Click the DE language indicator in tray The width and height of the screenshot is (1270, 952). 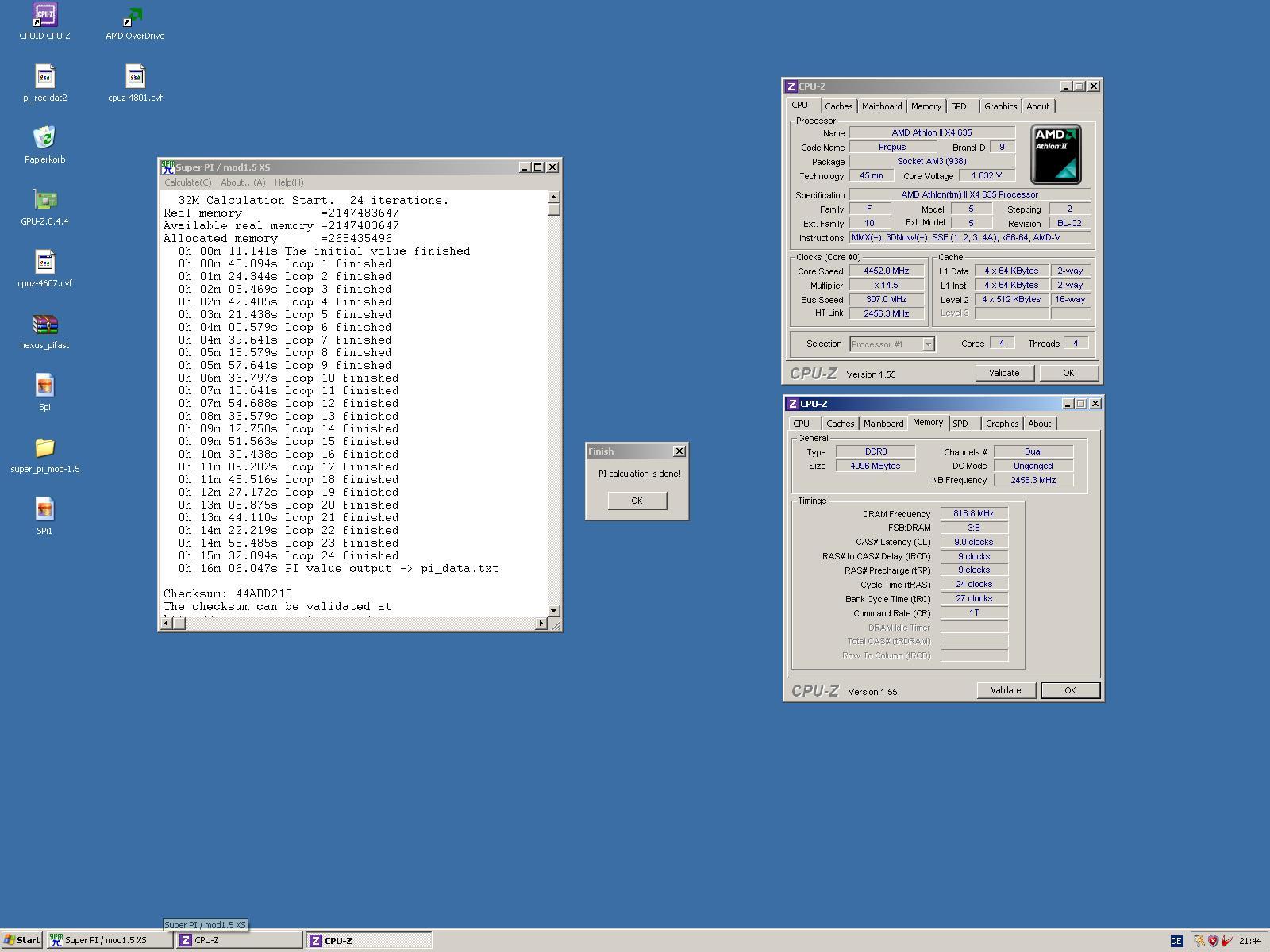click(1176, 941)
